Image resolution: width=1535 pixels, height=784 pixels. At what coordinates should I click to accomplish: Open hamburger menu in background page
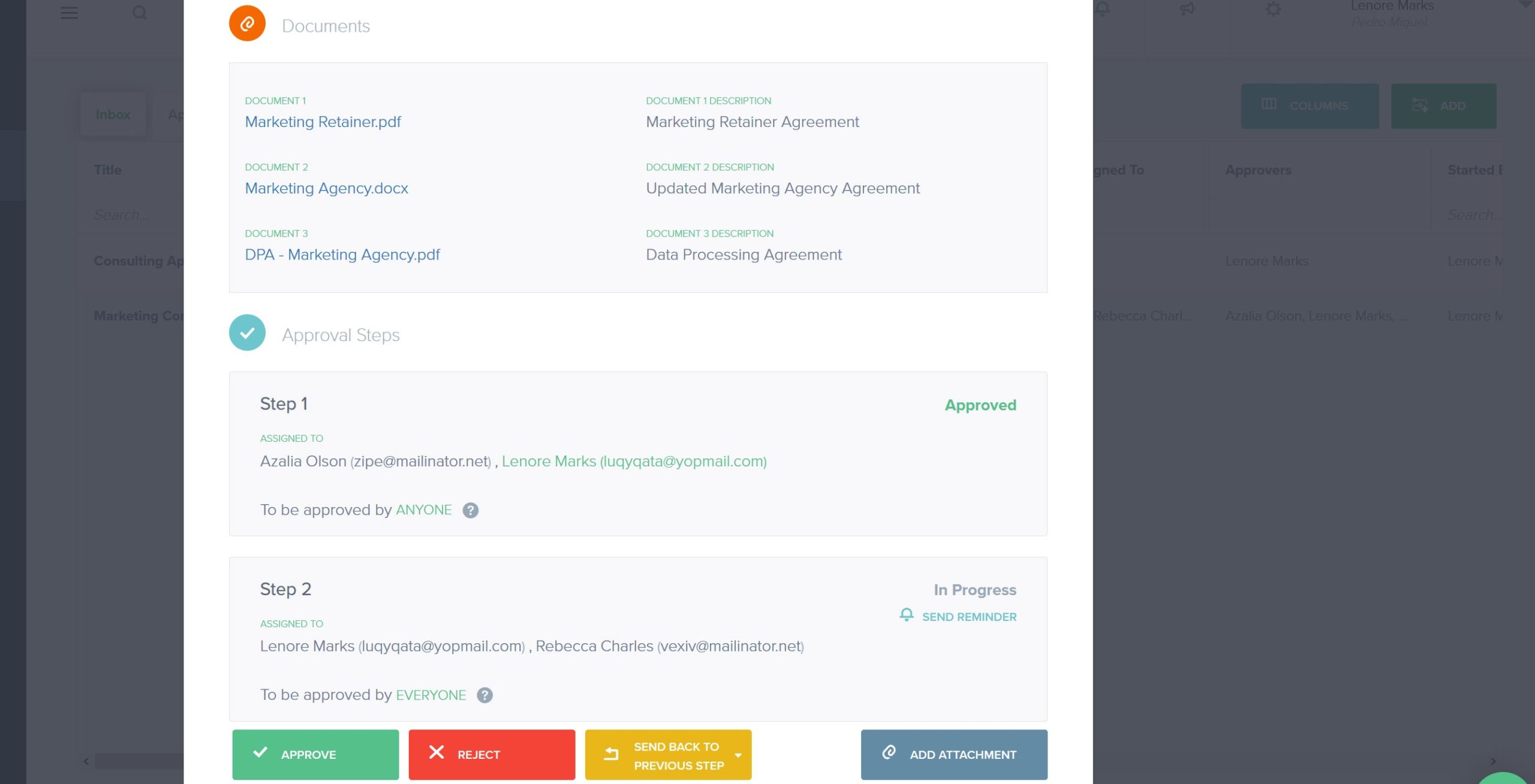click(70, 13)
